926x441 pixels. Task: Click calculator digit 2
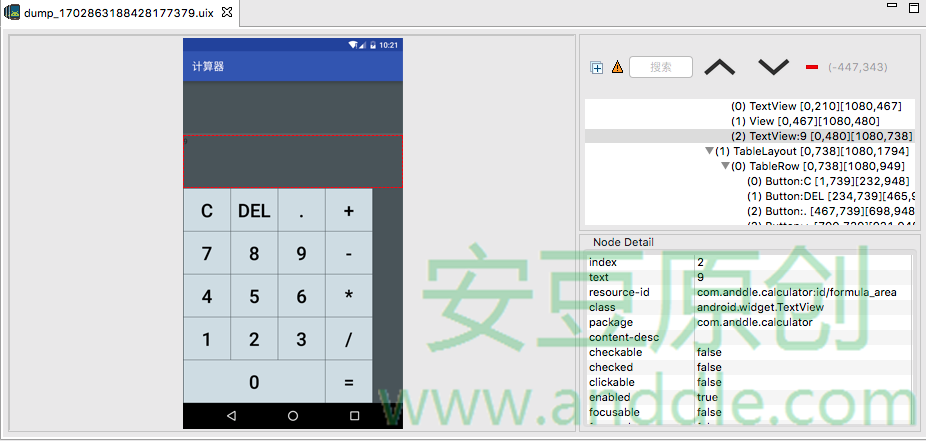pyautogui.click(x=254, y=339)
